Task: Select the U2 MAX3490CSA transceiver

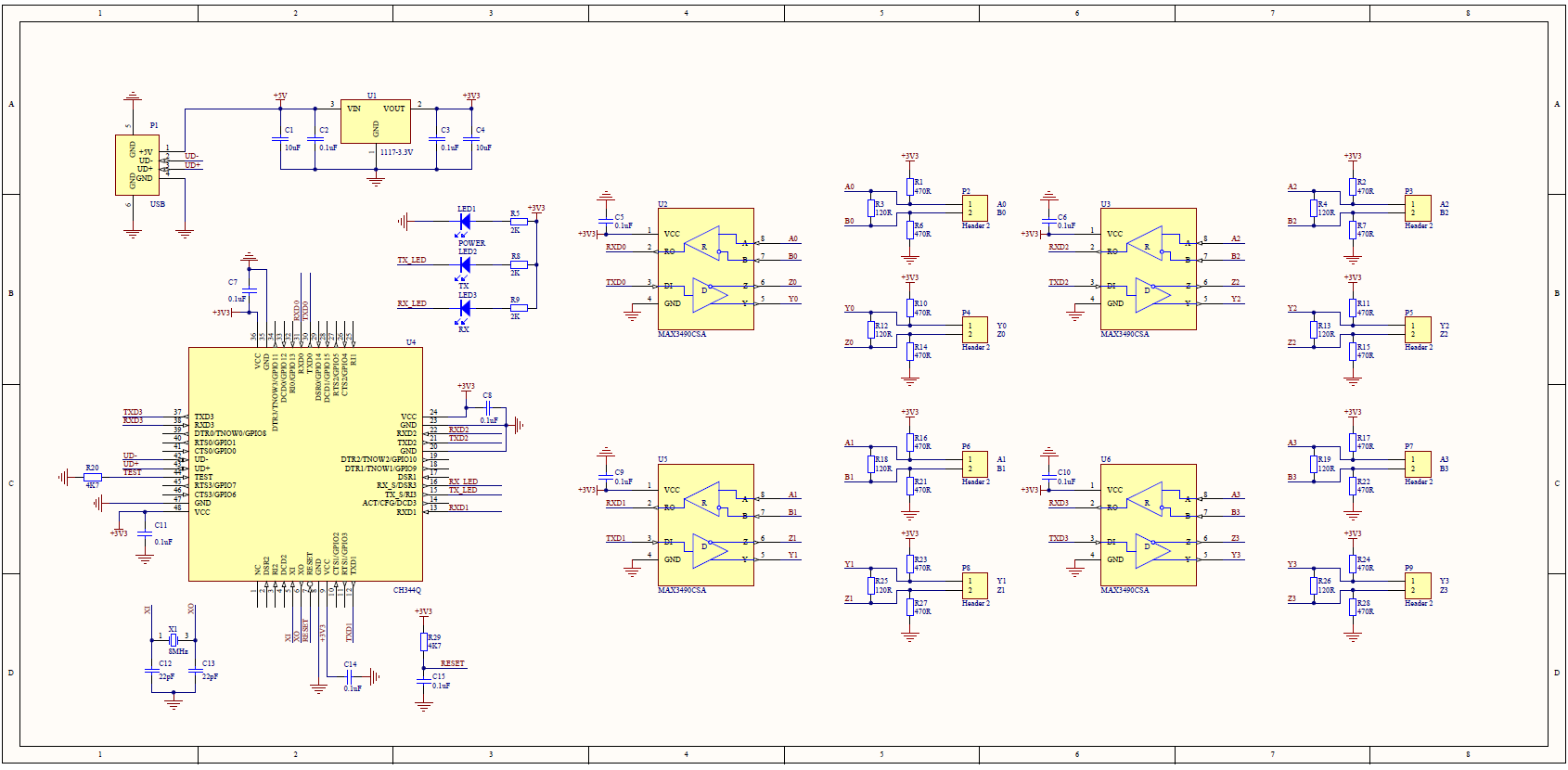Action: pos(705,269)
